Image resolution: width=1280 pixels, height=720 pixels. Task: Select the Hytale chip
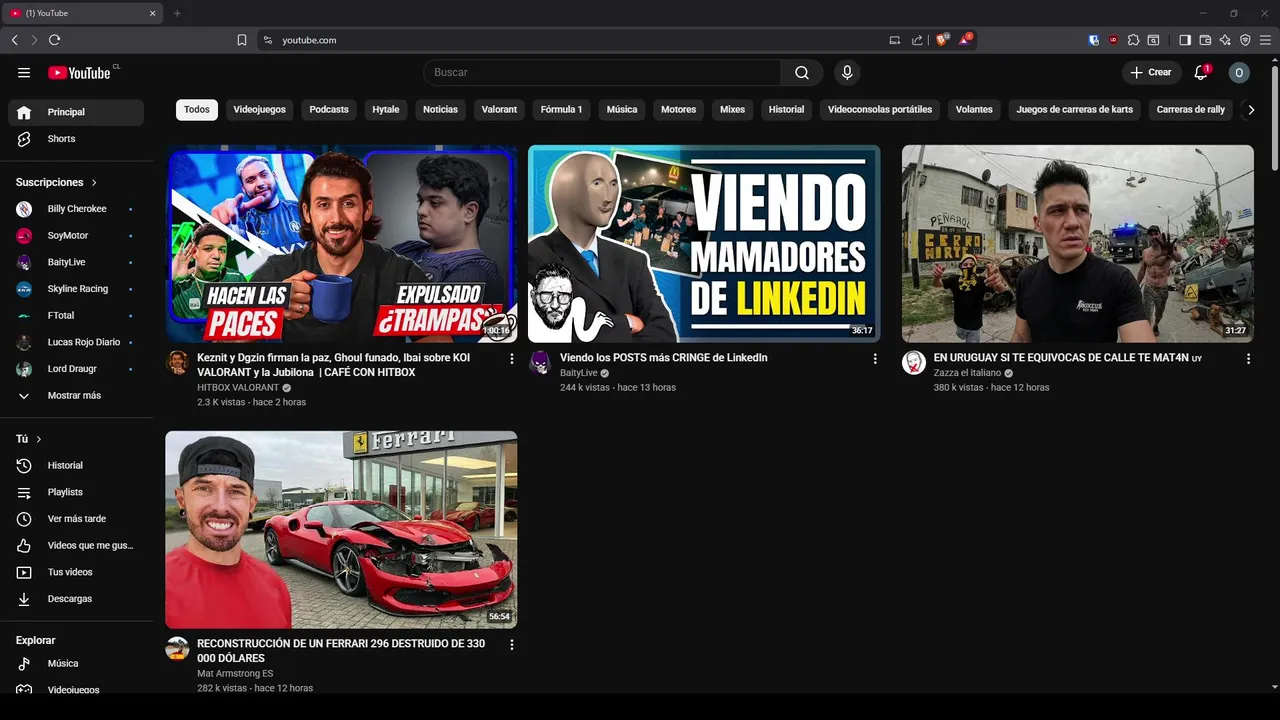386,110
